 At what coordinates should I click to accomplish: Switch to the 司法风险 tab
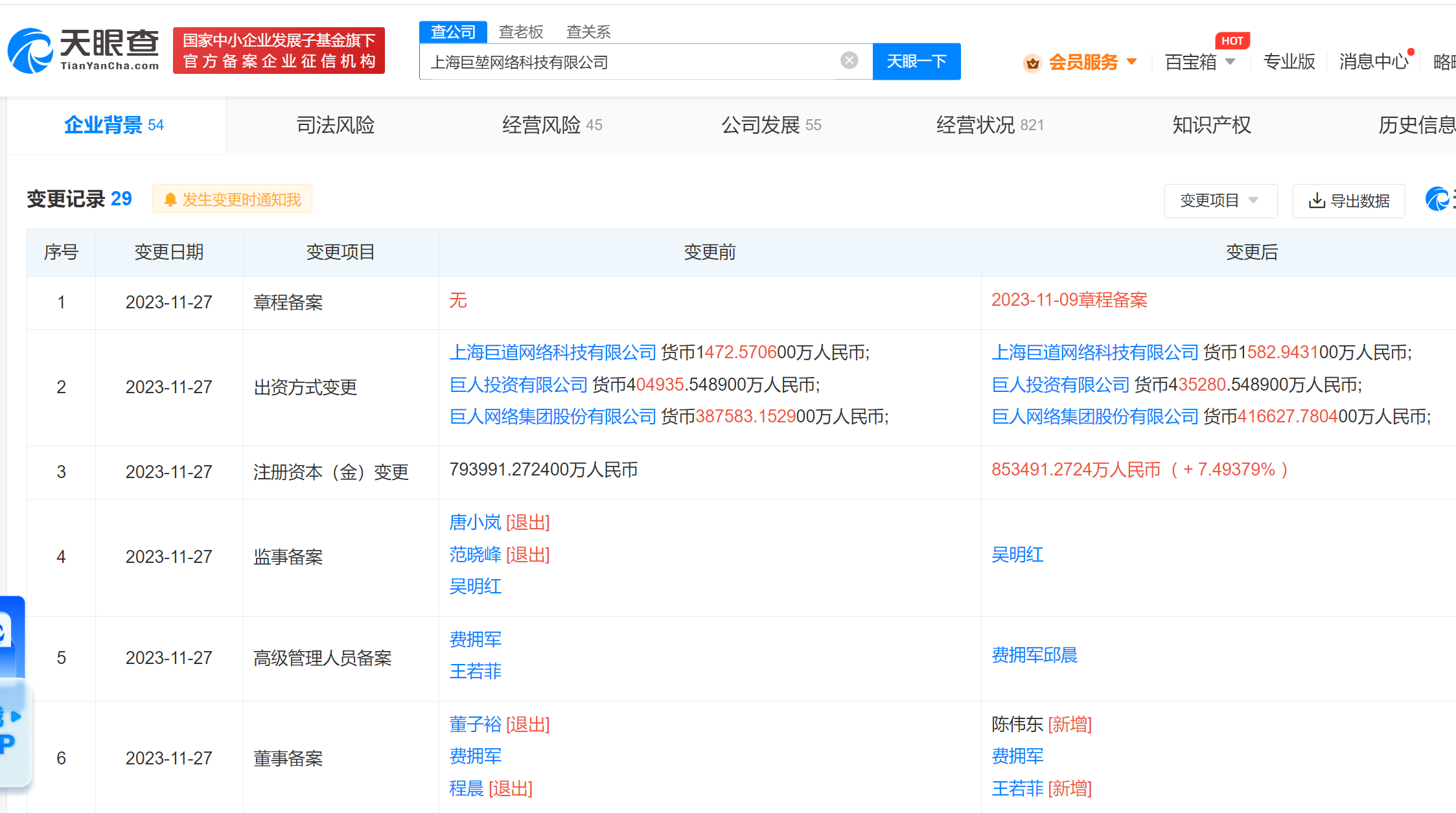[335, 125]
